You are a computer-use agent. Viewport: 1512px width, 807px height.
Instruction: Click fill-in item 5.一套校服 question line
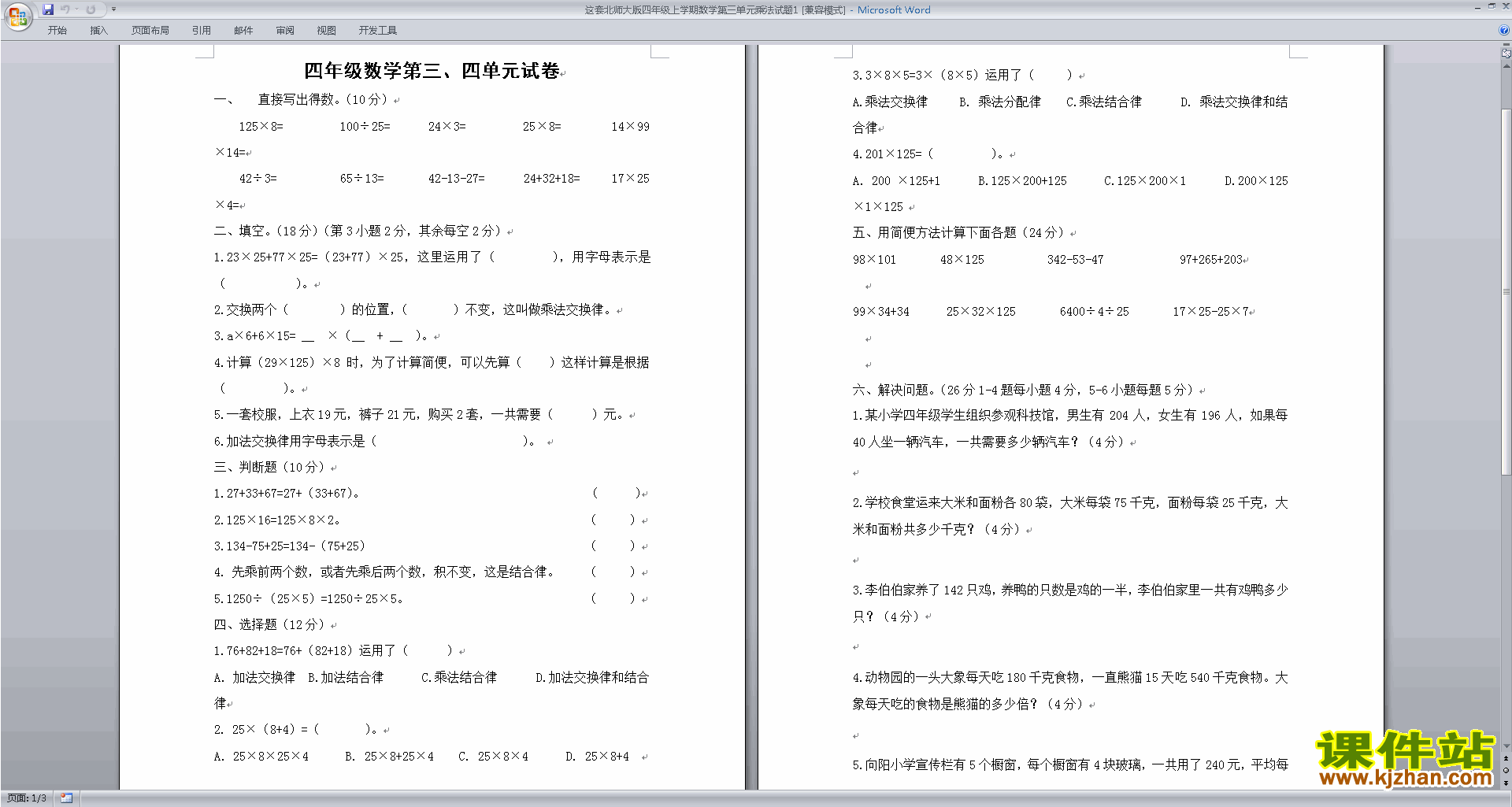(419, 414)
